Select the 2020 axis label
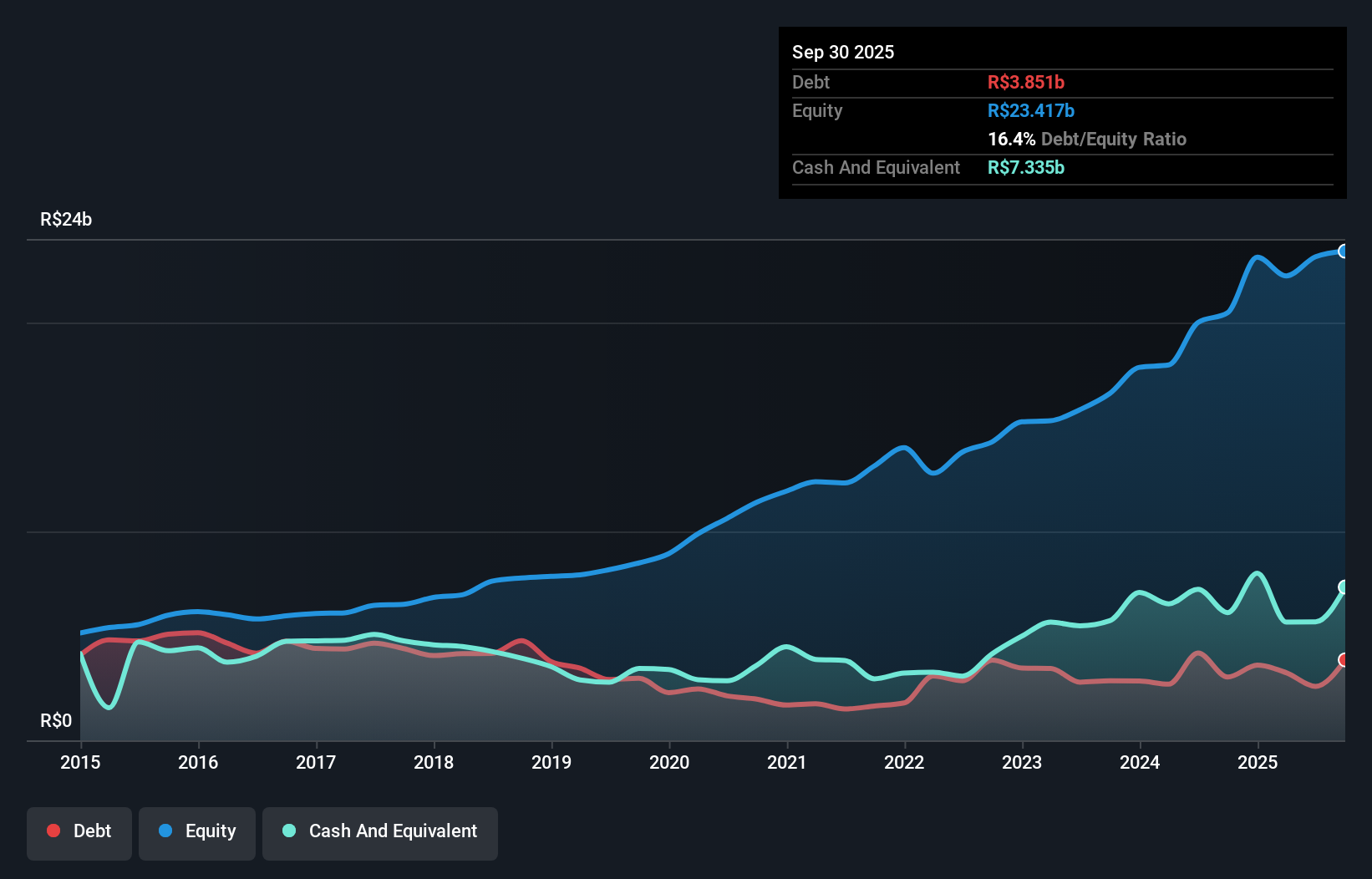1372x879 pixels. [669, 763]
